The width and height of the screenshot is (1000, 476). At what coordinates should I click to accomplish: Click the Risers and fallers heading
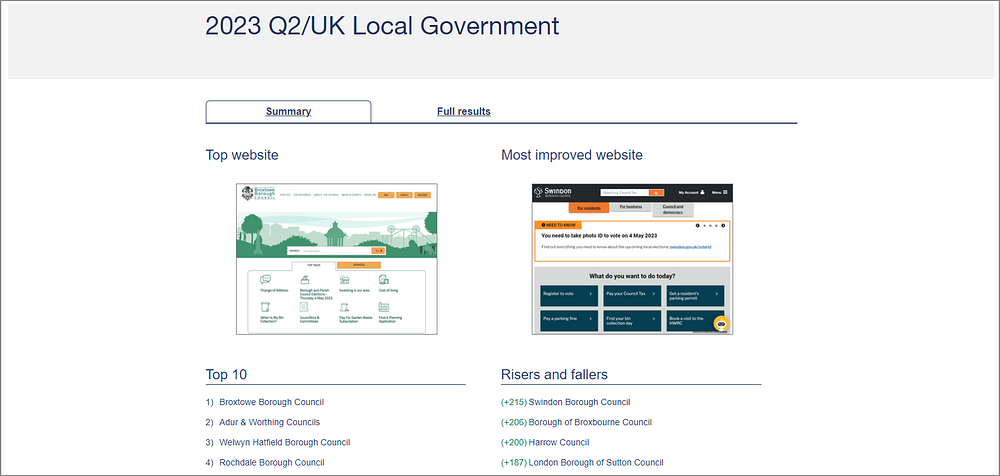(554, 375)
